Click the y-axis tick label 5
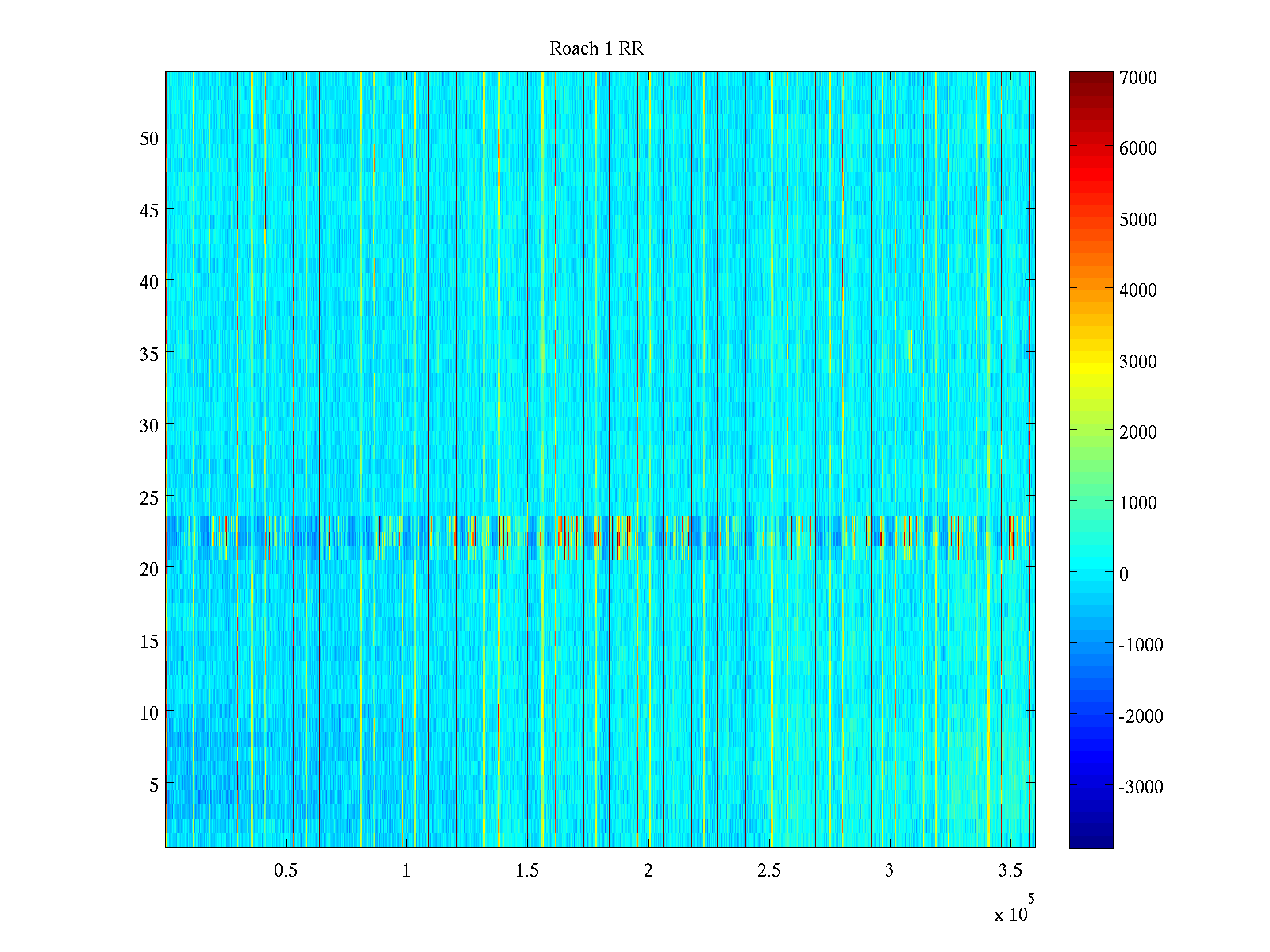The width and height of the screenshot is (1270, 952). pos(153,785)
